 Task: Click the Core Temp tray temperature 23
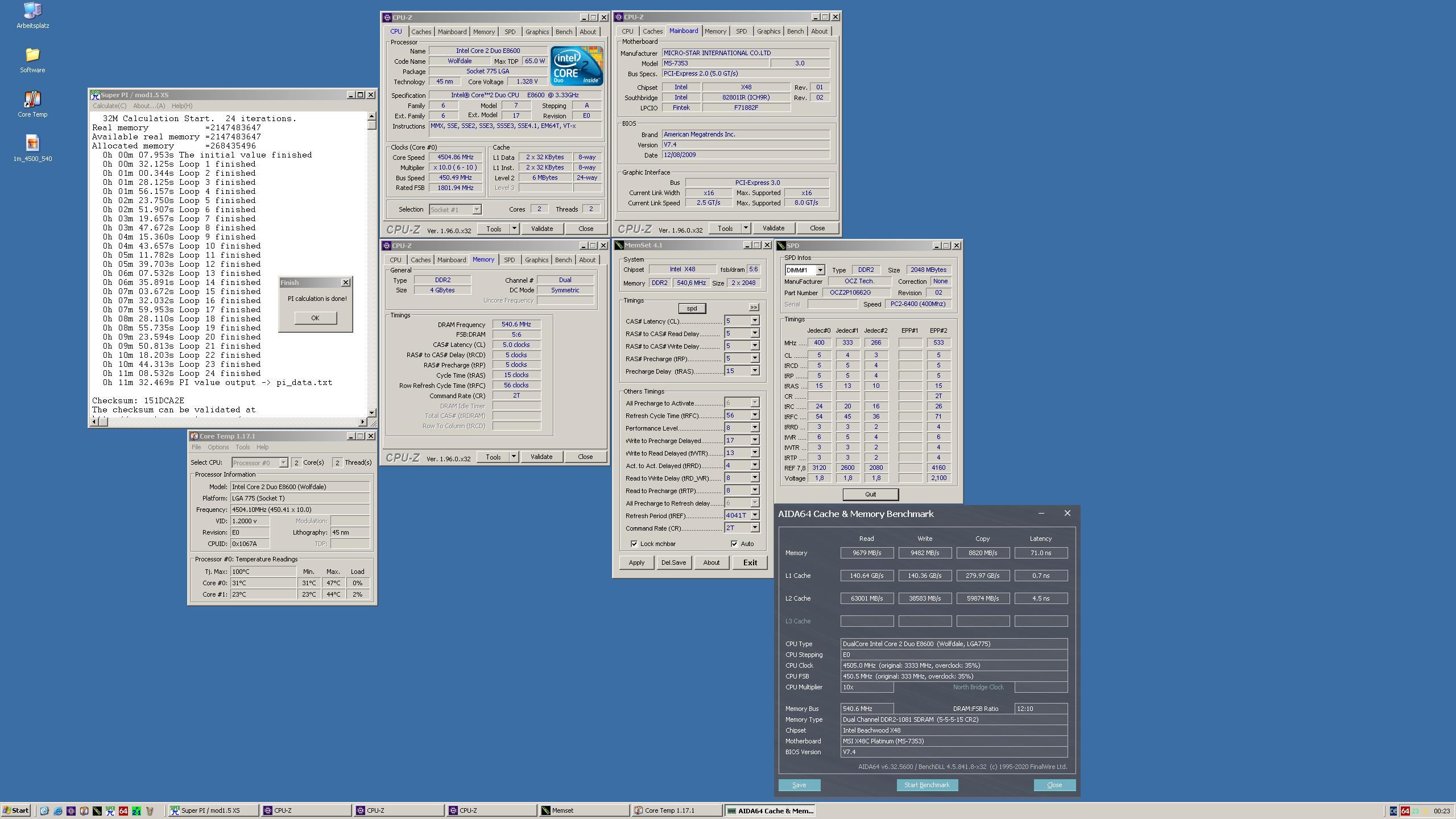(1415, 810)
